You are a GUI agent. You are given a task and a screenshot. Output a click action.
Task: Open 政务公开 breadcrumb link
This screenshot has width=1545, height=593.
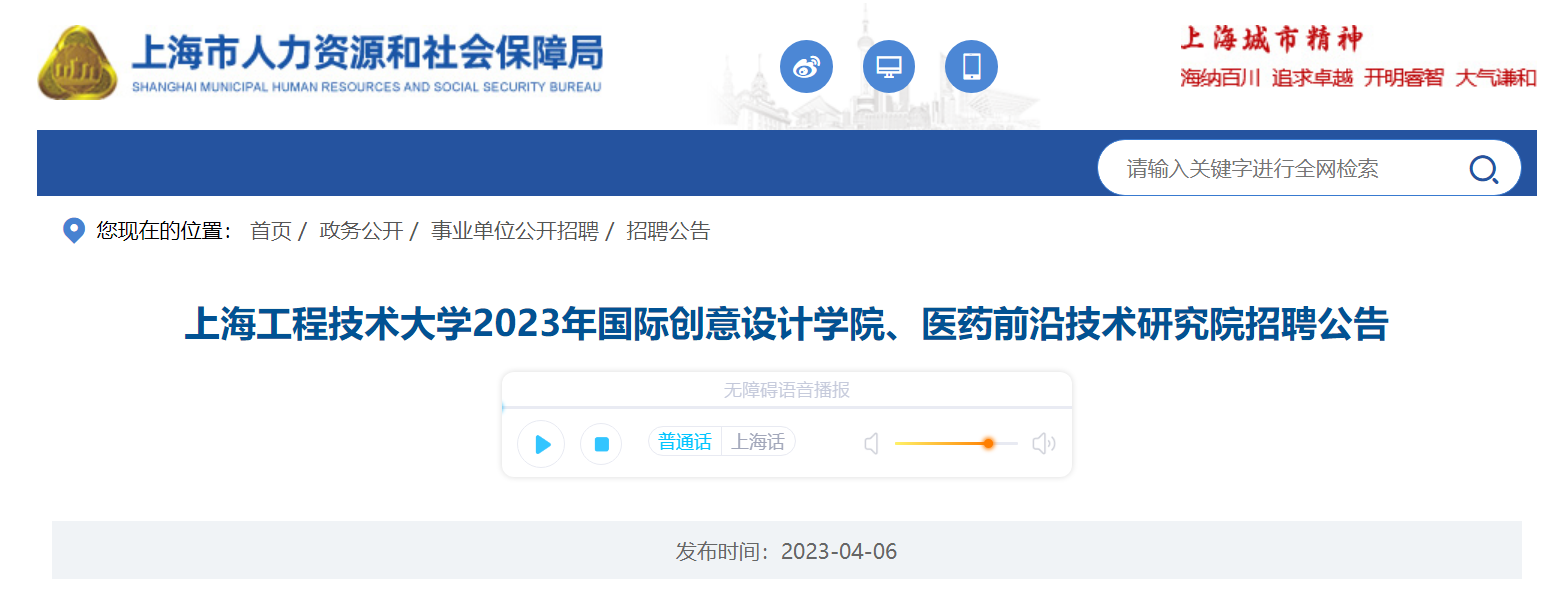361,231
